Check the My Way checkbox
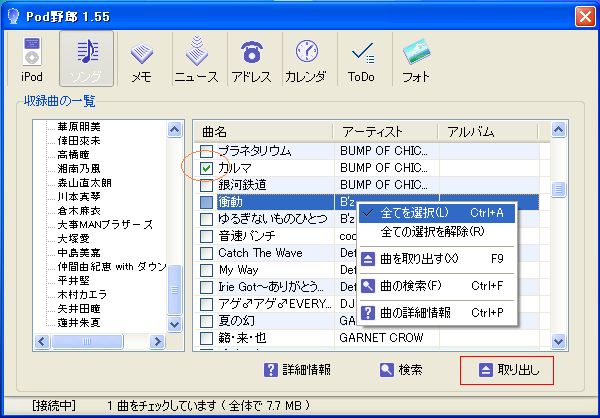600x418 pixels. click(207, 270)
